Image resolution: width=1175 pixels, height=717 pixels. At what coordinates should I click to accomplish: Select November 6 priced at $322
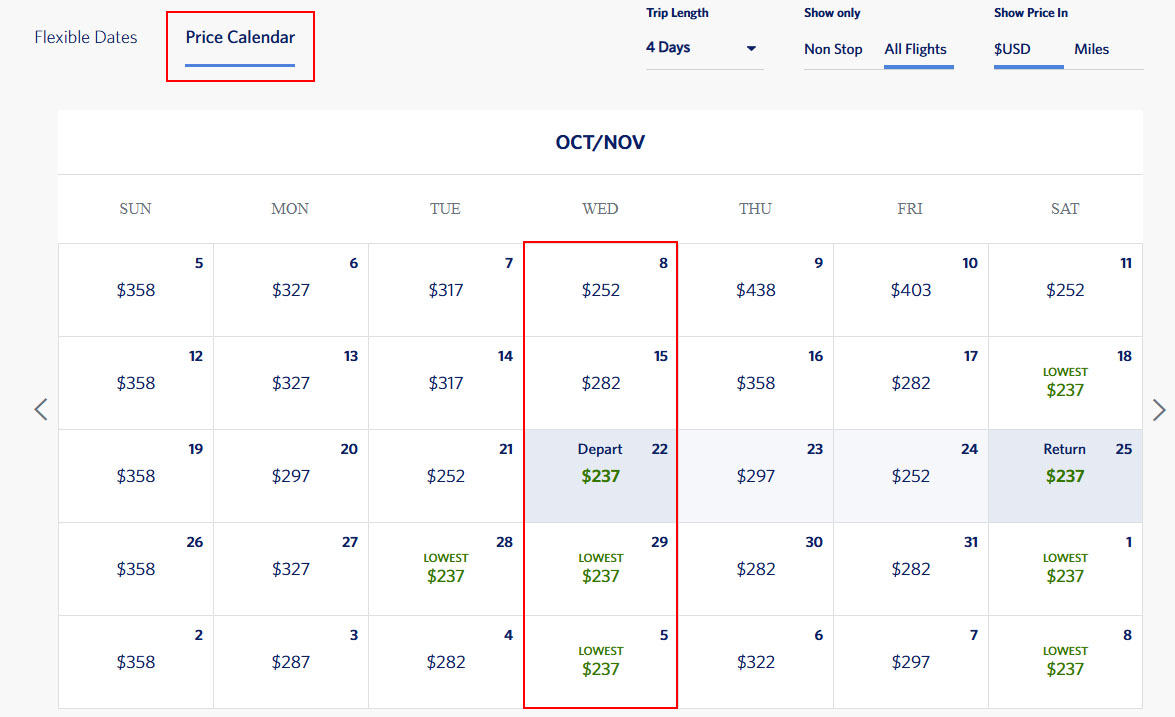coord(756,662)
